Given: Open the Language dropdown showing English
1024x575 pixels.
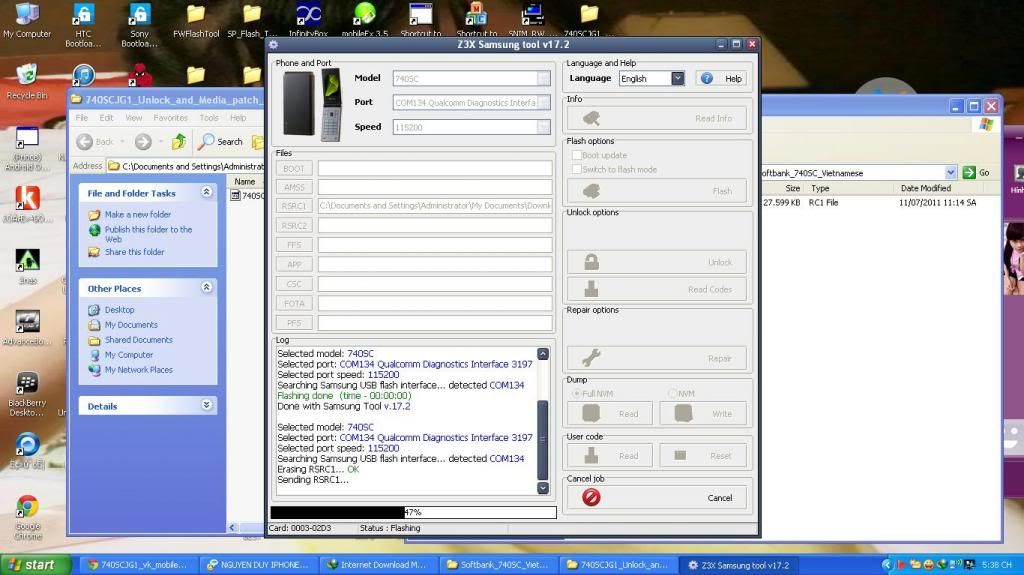Looking at the screenshot, I should tap(651, 78).
